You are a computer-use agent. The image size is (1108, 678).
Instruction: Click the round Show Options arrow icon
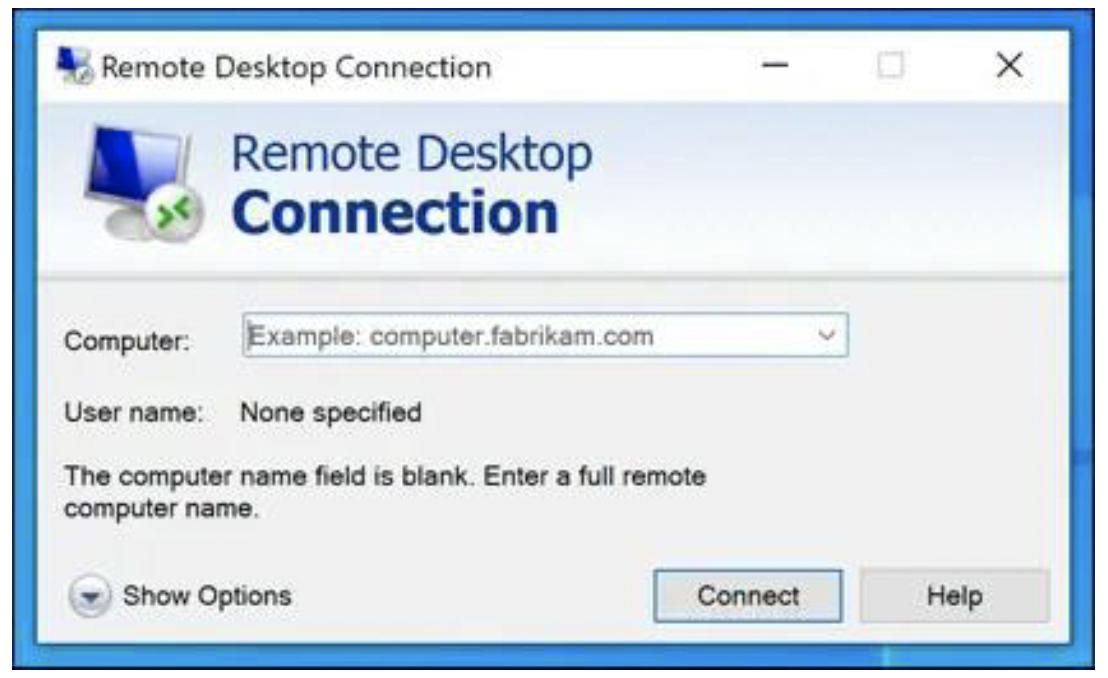coord(90,596)
